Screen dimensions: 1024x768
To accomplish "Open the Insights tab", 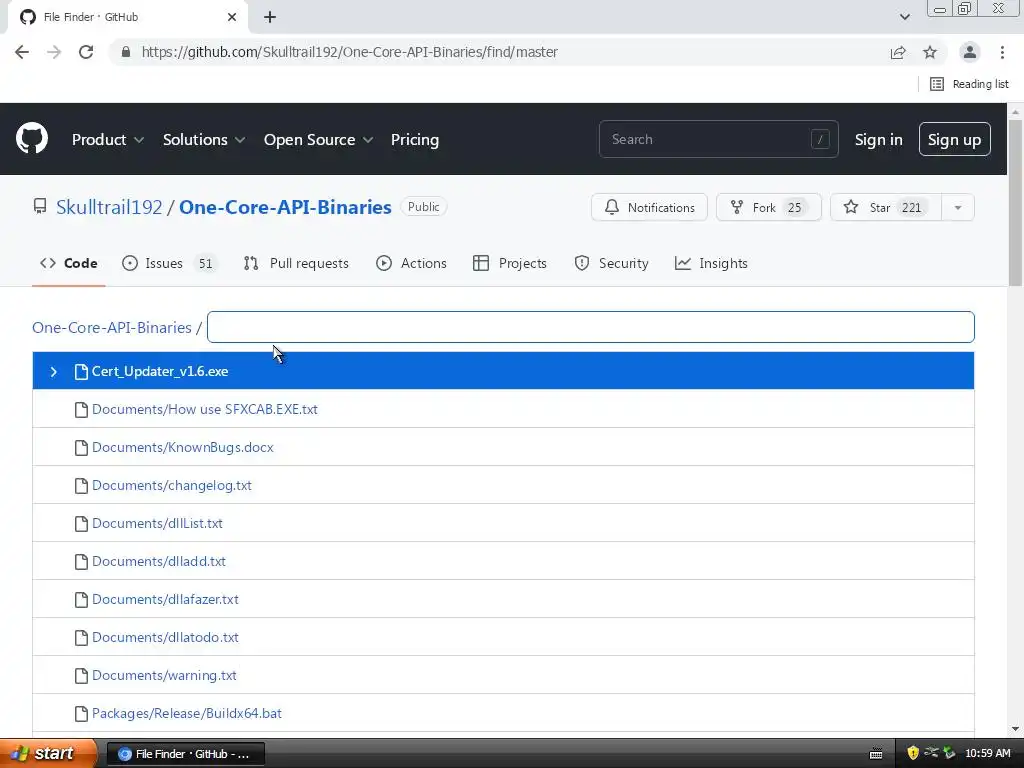I will click(711, 263).
